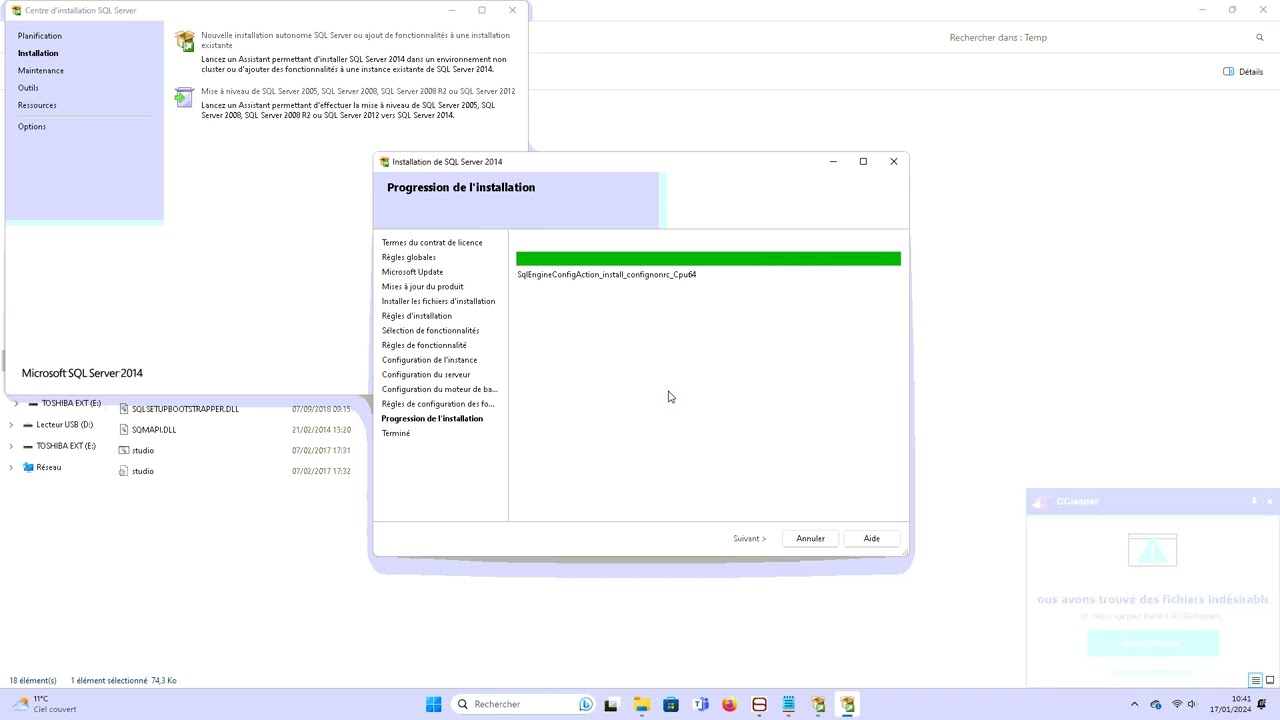The width and height of the screenshot is (1280, 720).
Task: Click the 18 élément(s) status bar text
Action: pyautogui.click(x=33, y=681)
